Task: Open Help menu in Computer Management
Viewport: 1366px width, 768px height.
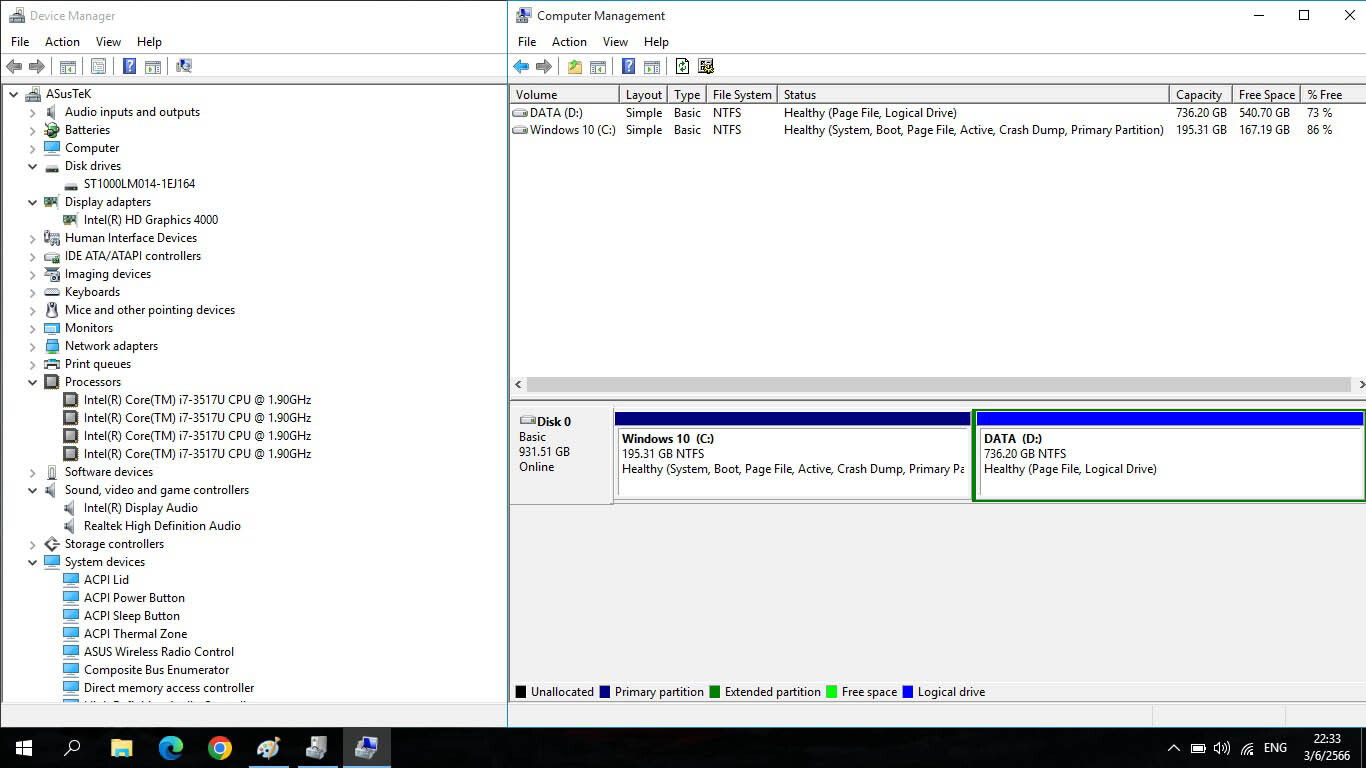Action: coord(656,42)
